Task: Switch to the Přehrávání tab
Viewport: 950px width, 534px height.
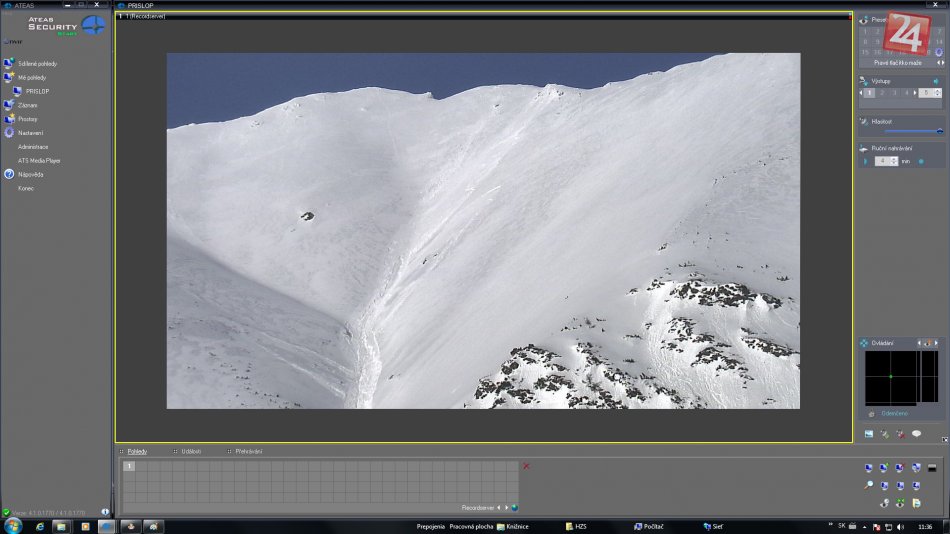Action: click(x=248, y=451)
